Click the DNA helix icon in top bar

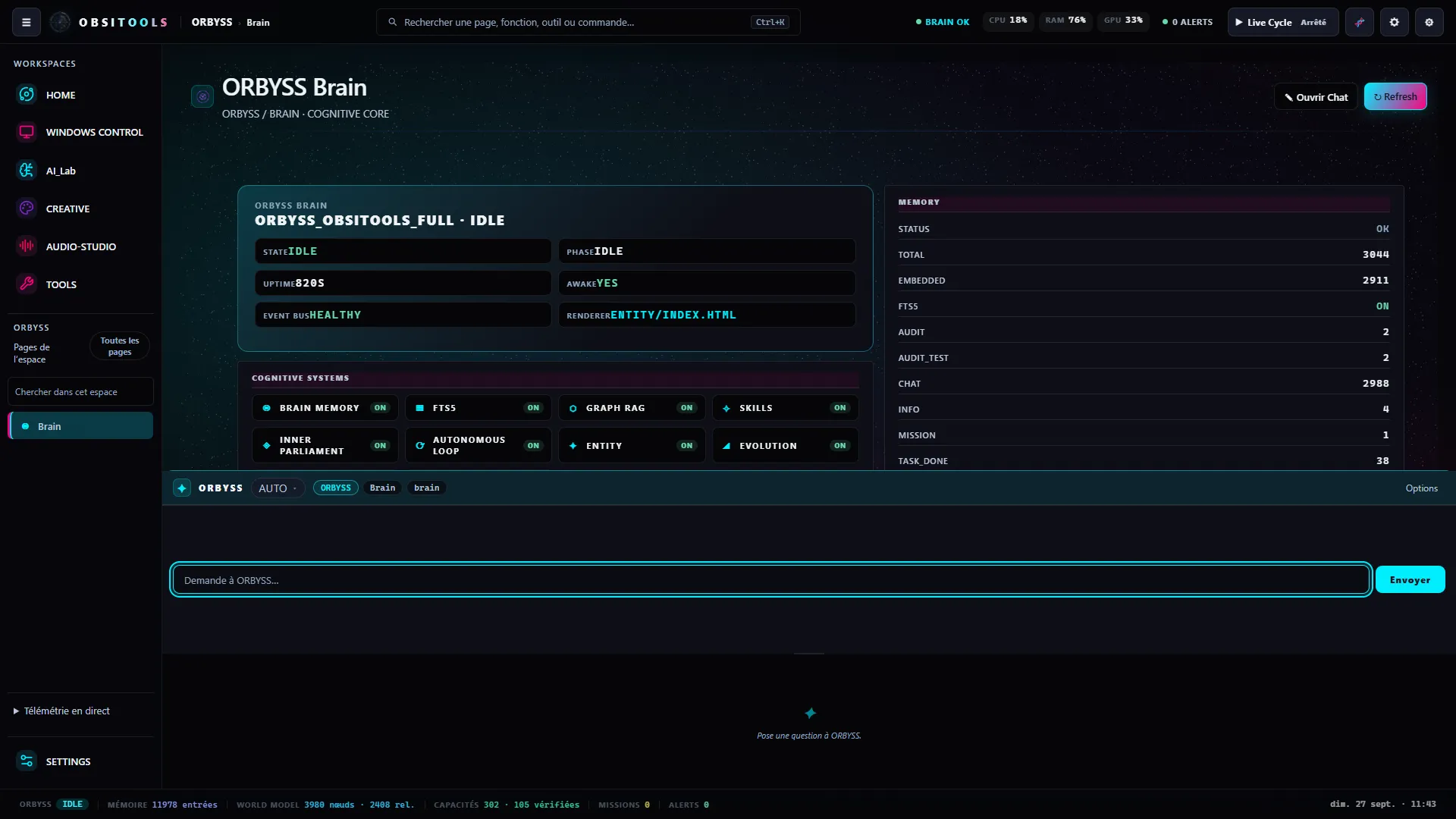point(1360,22)
